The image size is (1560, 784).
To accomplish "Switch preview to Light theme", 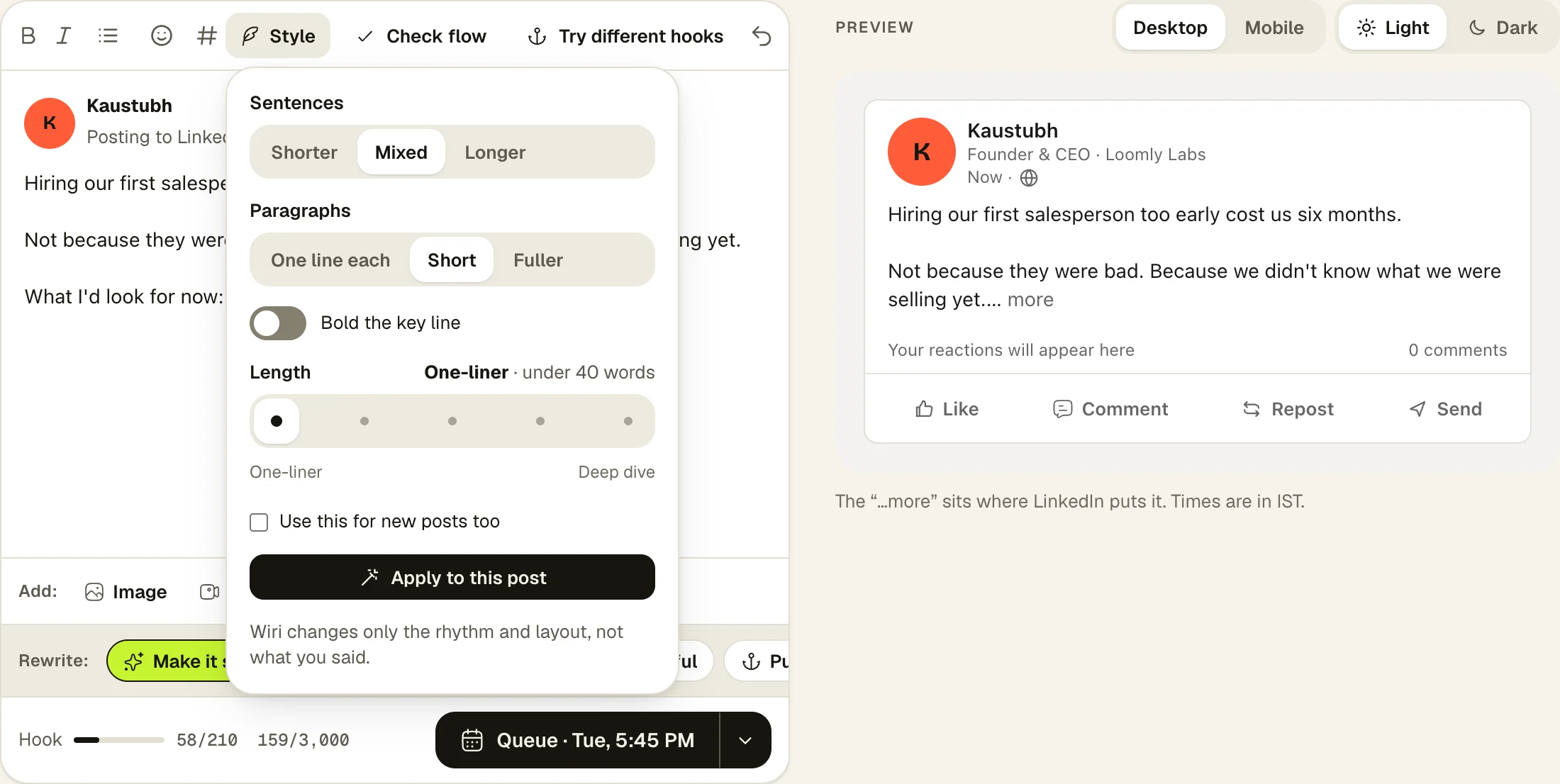I will pos(1393,28).
